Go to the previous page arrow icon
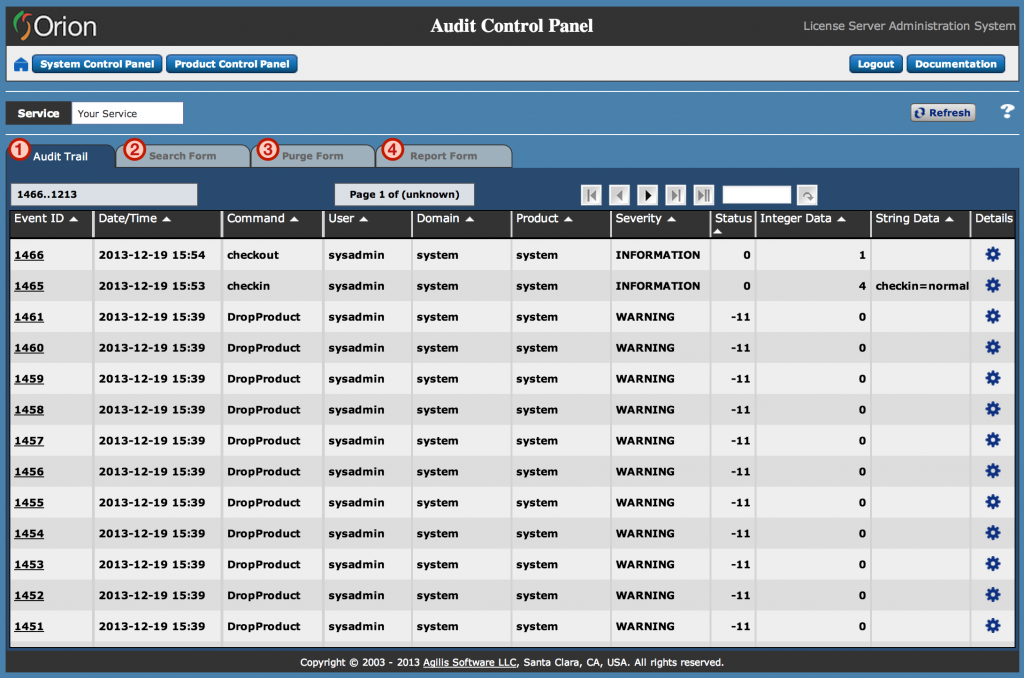The height and width of the screenshot is (678, 1024). 619,194
